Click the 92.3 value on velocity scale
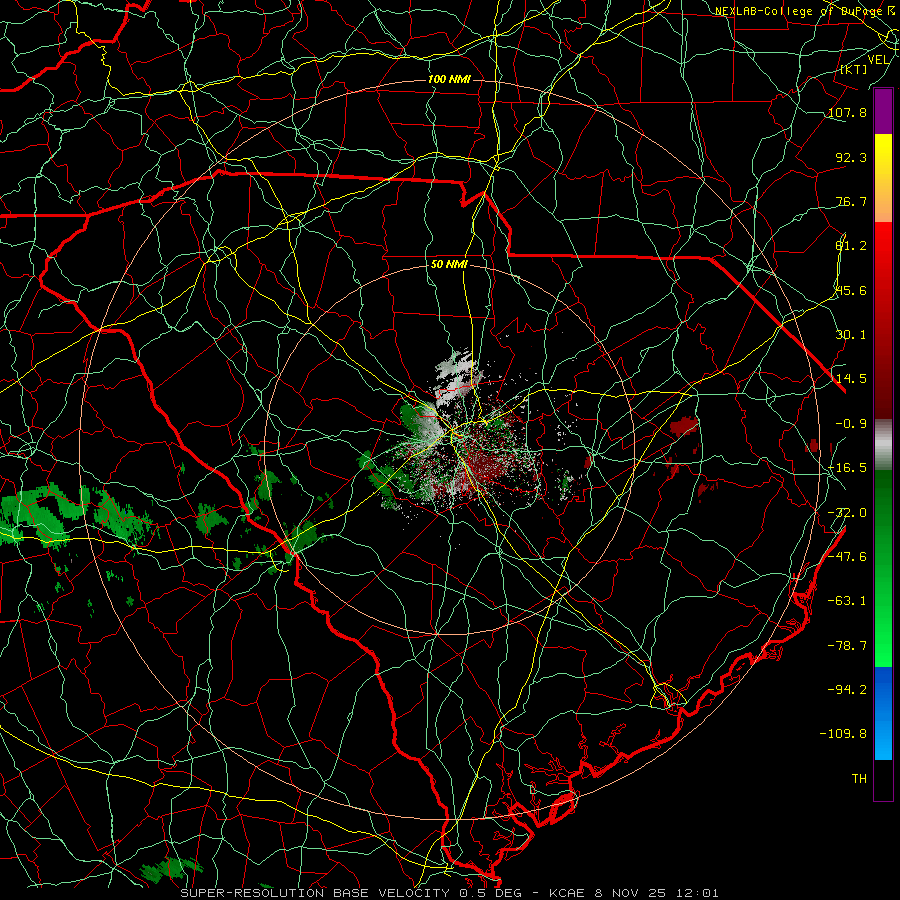Screen dimensions: 900x900 tap(851, 157)
